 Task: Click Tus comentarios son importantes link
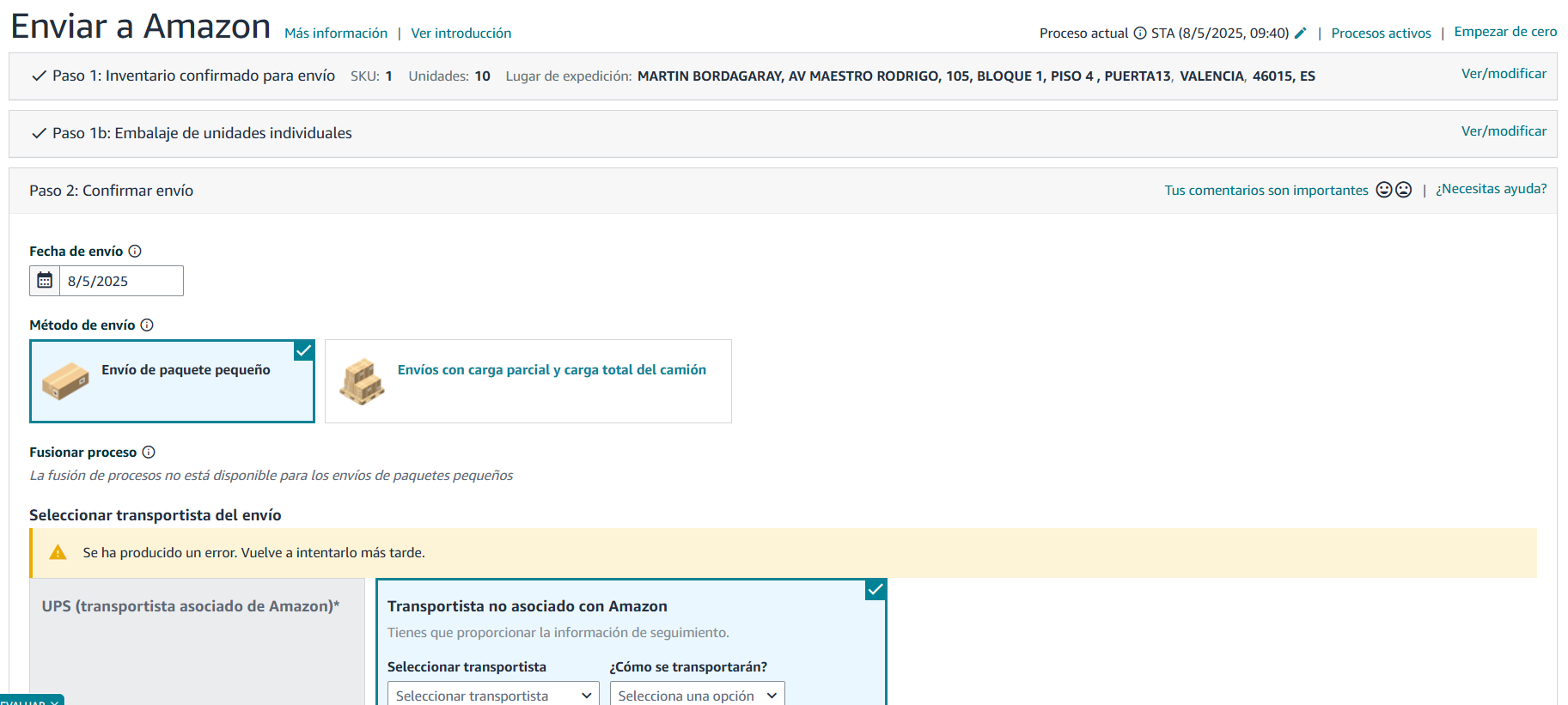(1266, 190)
